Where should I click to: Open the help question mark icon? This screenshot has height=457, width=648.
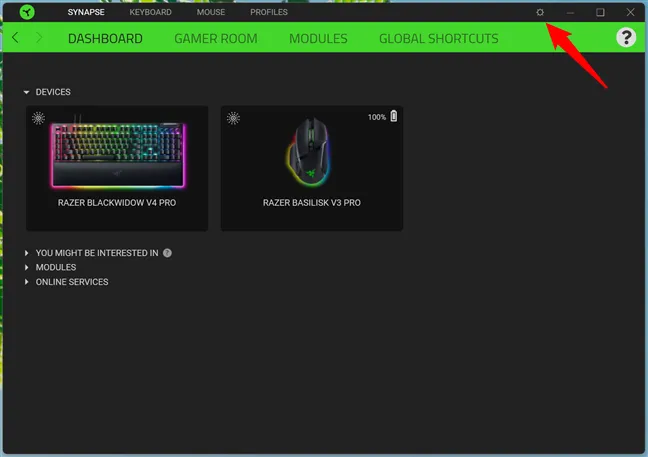click(x=626, y=38)
